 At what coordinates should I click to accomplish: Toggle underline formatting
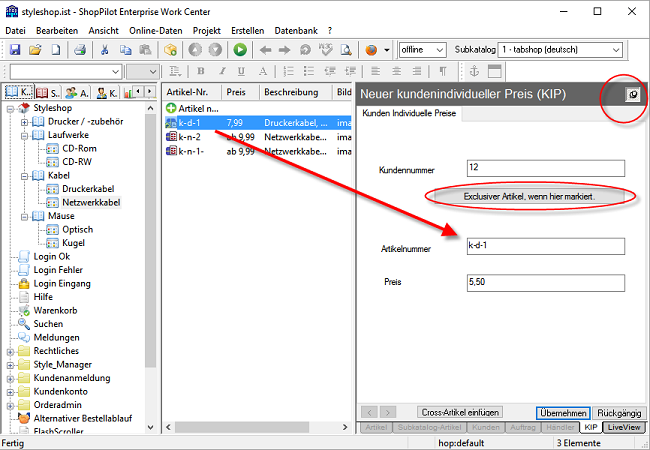point(241,71)
